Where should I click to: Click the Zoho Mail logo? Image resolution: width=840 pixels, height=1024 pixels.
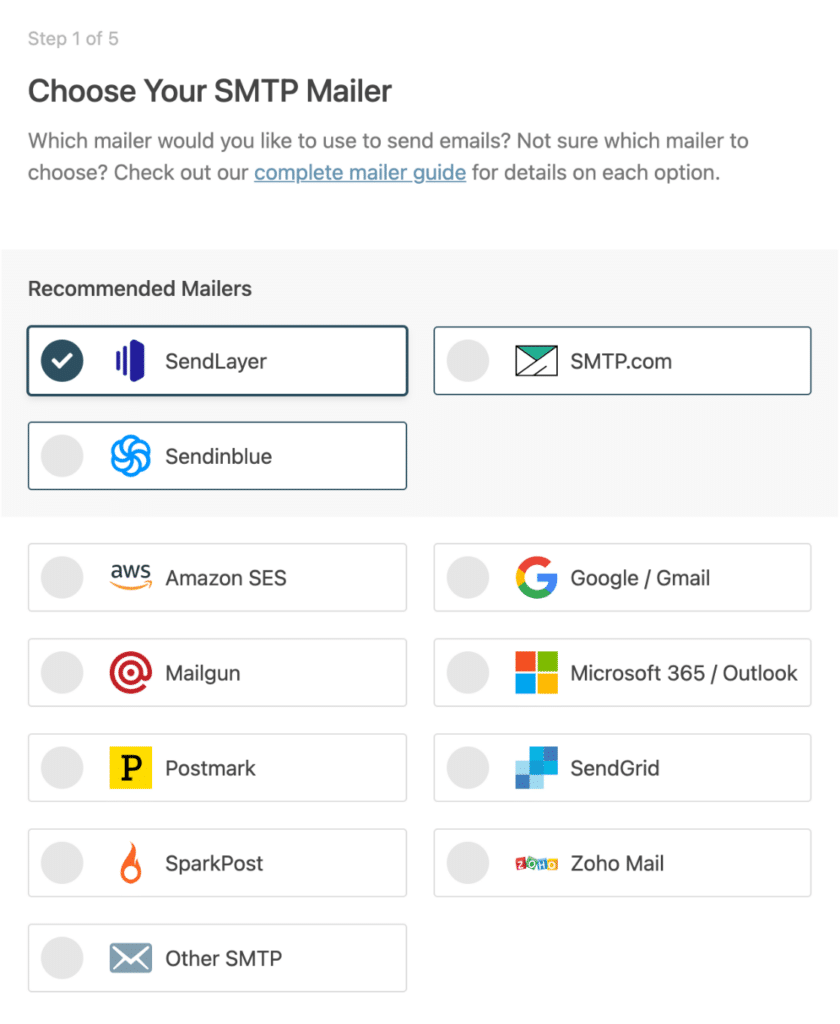coord(536,863)
